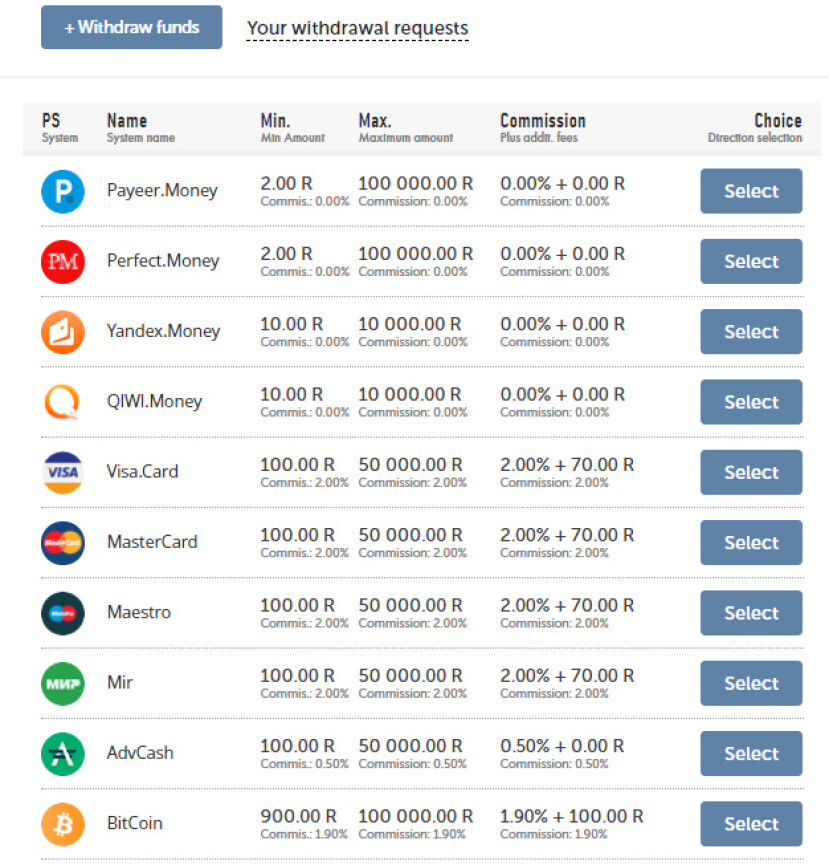The image size is (829, 865).
Task: Select the AdvCash withdrawal option
Action: pos(751,754)
